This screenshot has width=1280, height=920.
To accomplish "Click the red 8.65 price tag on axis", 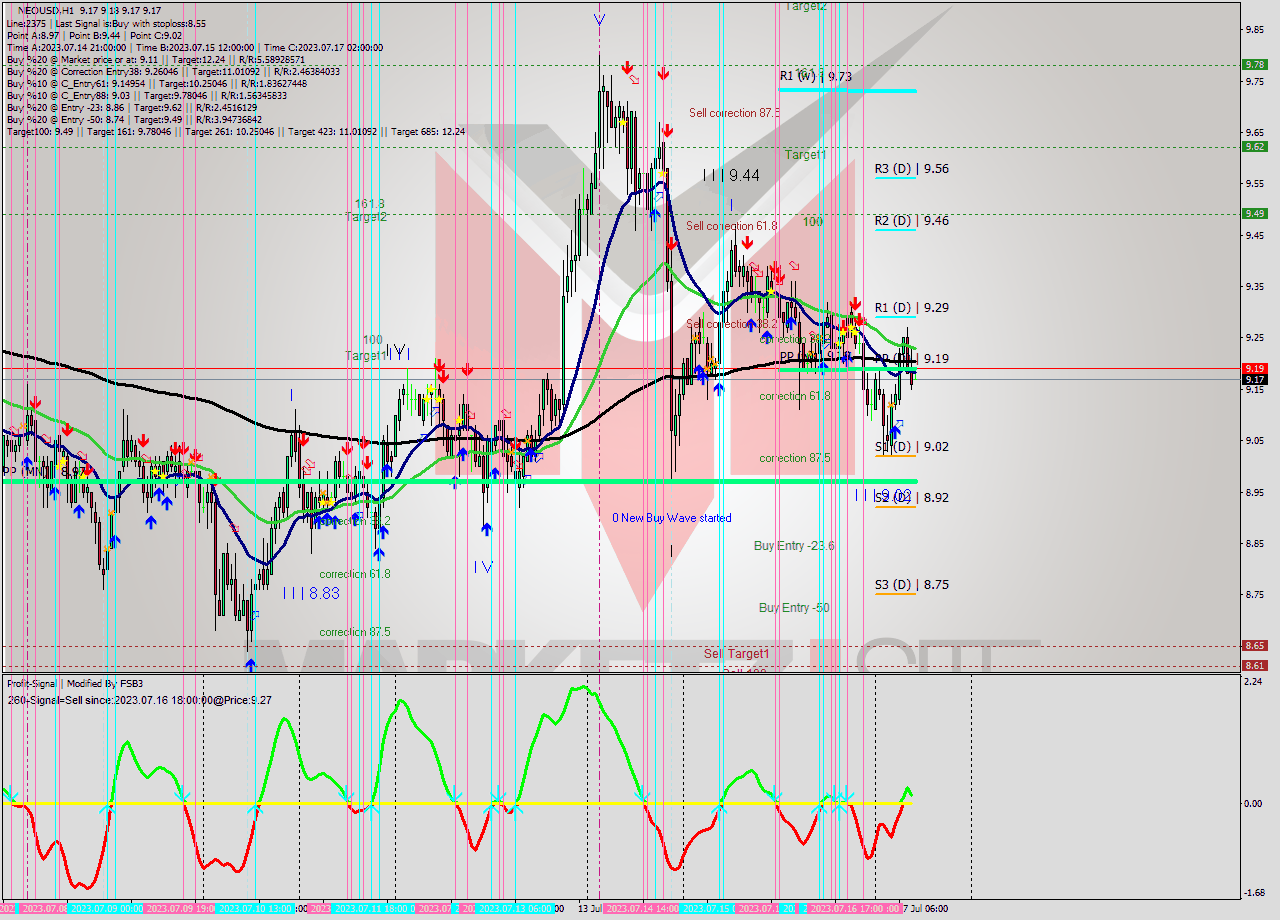I will (1255, 646).
